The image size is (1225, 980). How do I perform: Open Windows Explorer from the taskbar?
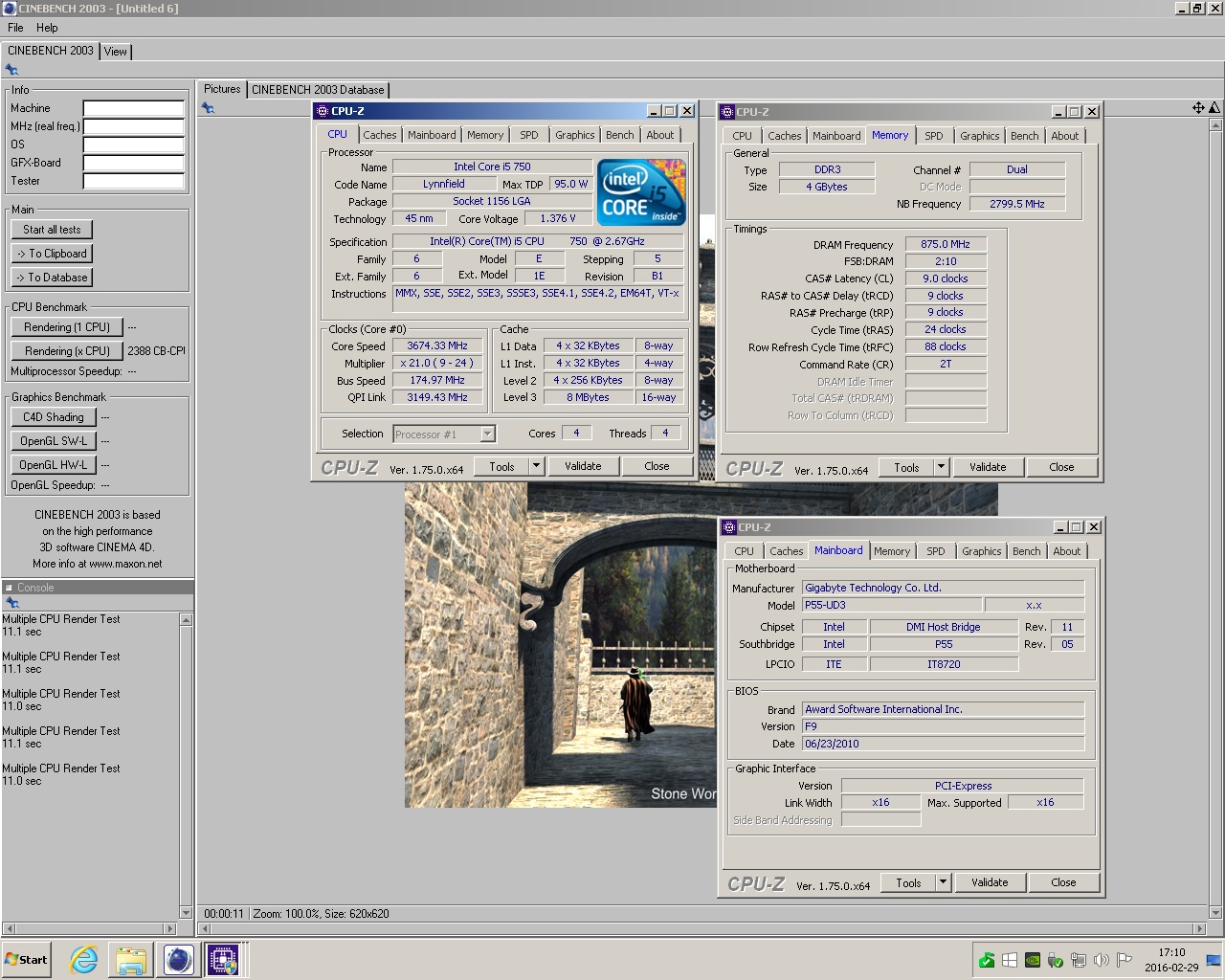(x=131, y=960)
